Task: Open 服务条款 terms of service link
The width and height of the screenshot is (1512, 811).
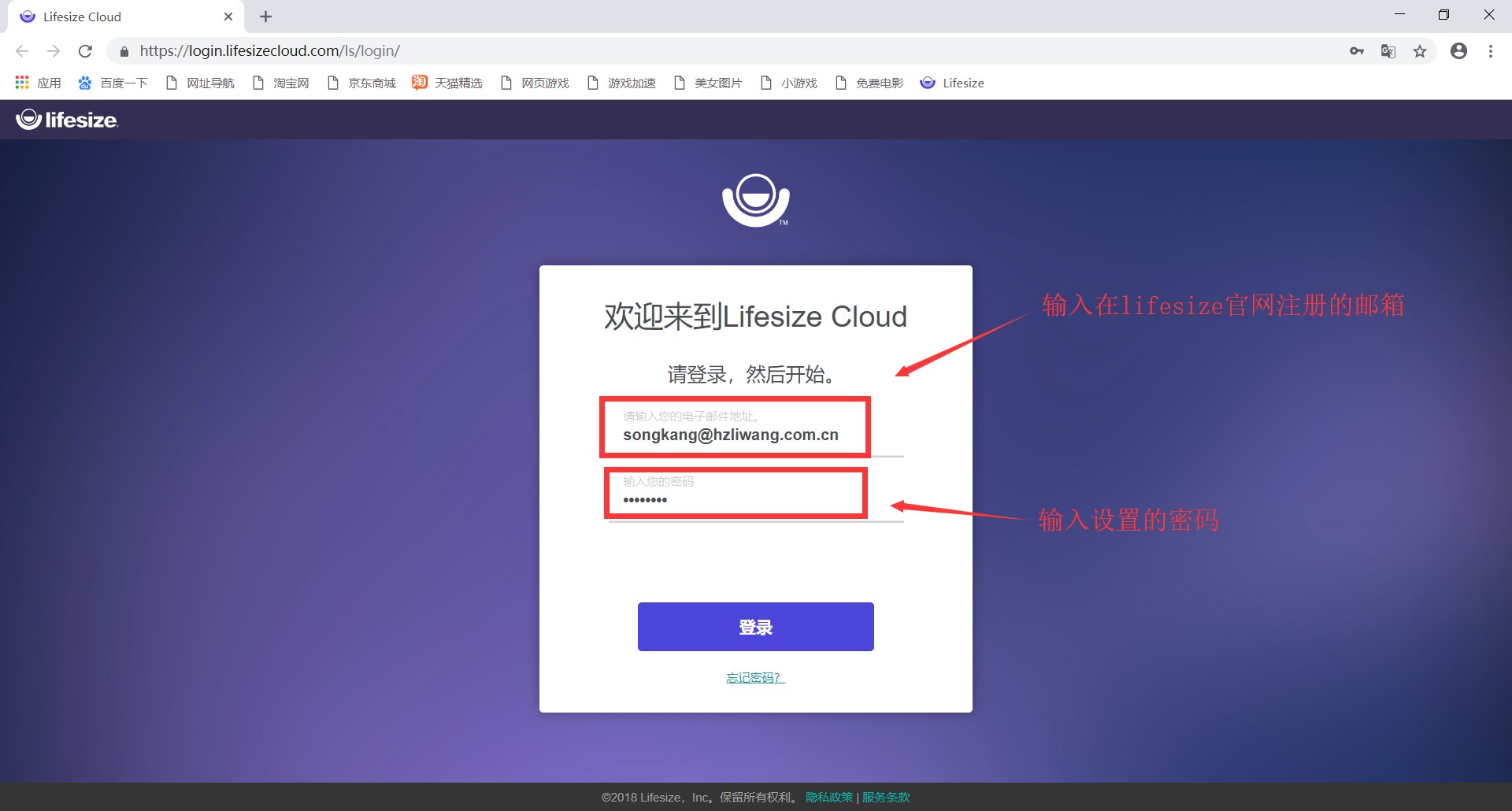Action: pyautogui.click(x=886, y=797)
